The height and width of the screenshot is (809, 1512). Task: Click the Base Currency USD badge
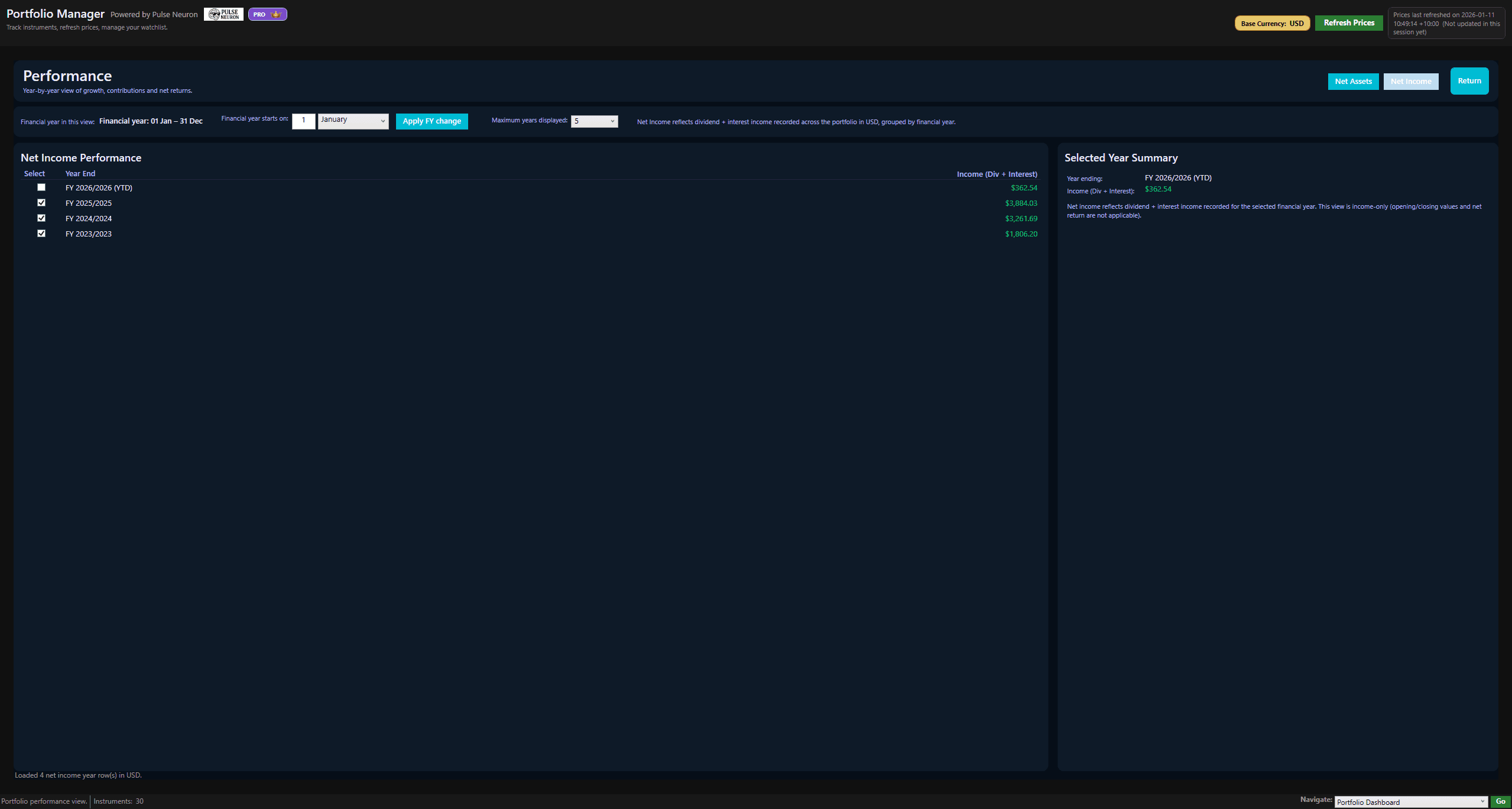[1272, 24]
